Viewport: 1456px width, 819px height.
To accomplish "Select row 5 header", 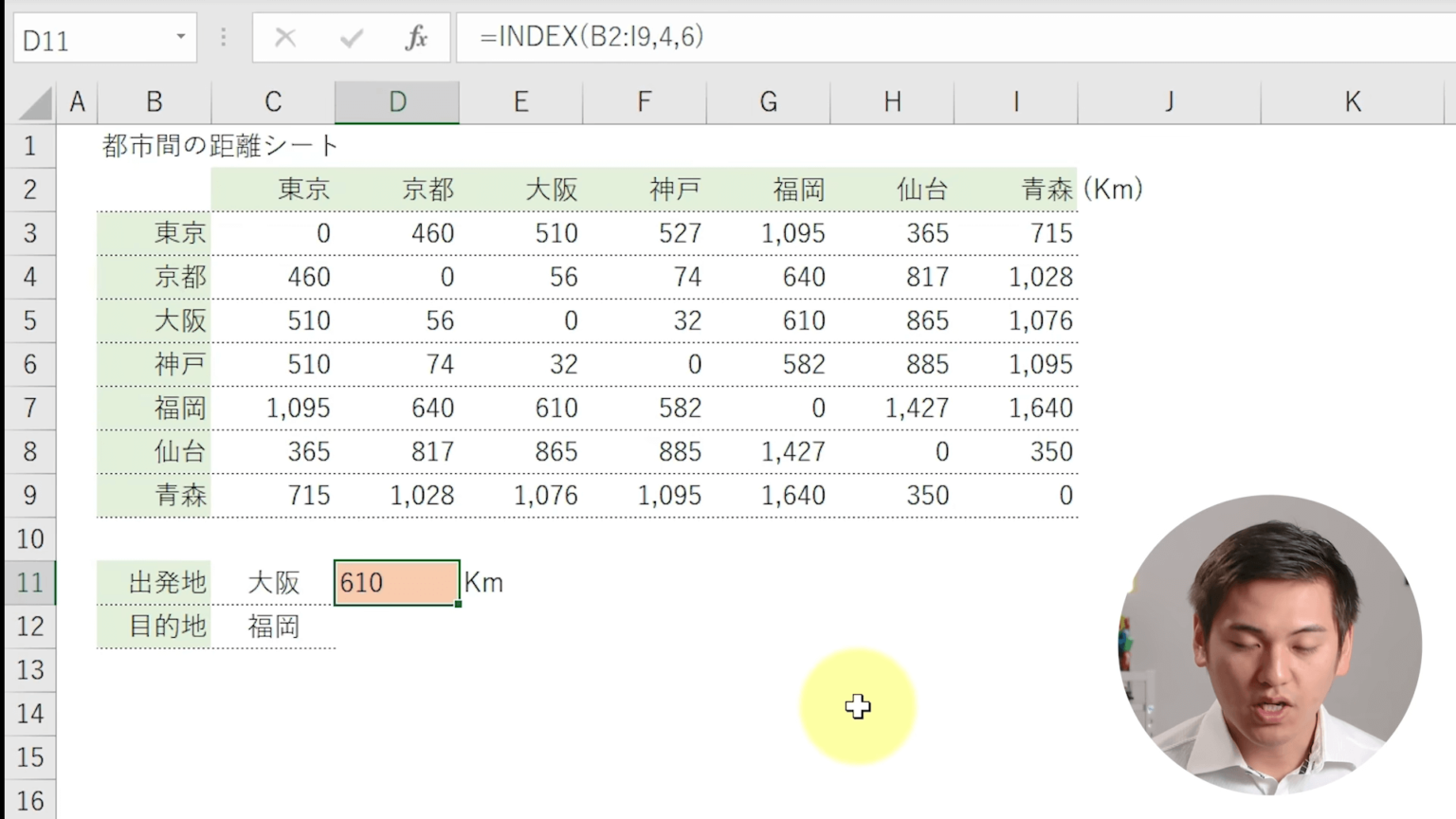I will (x=30, y=320).
